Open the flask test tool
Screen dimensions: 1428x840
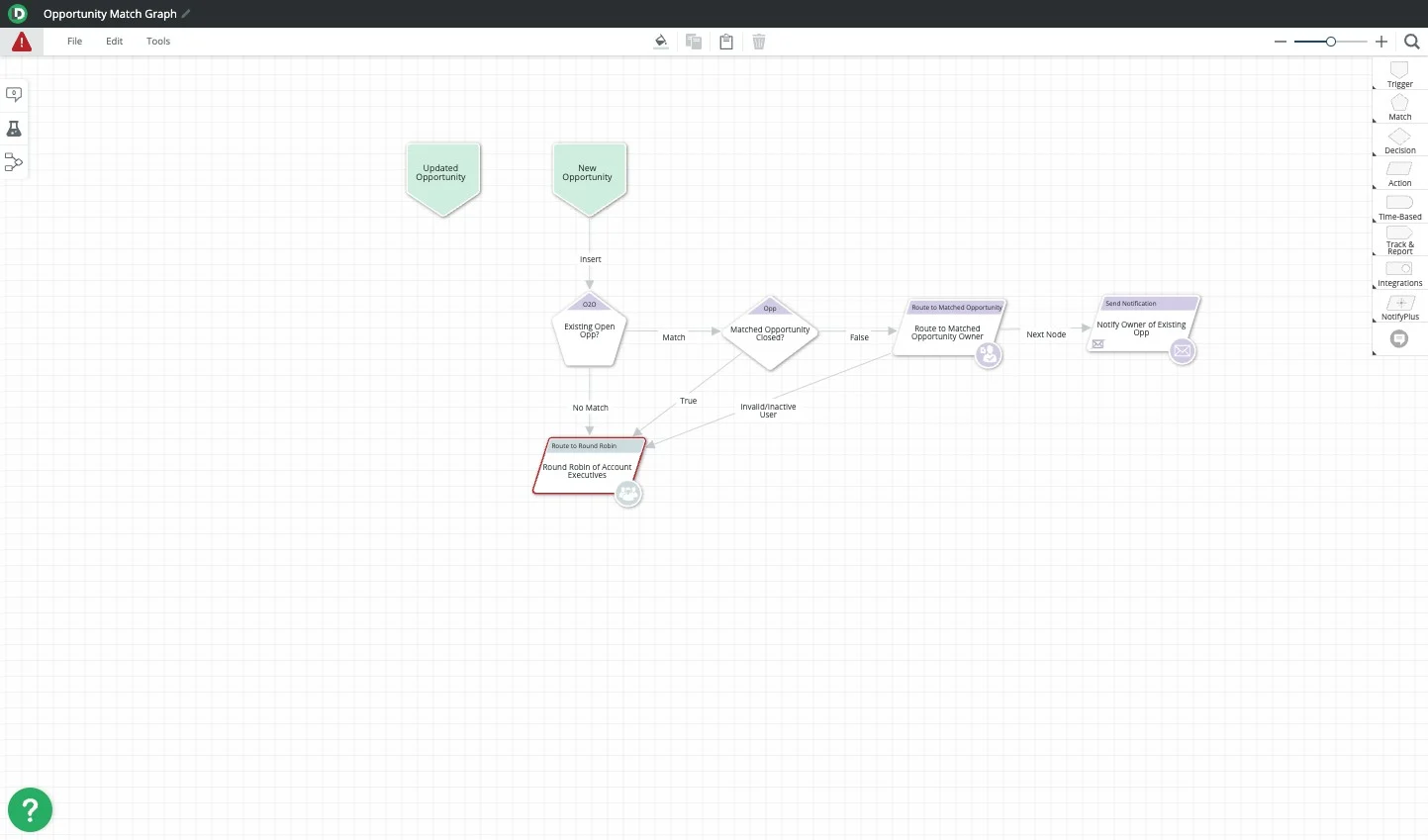(x=14, y=129)
